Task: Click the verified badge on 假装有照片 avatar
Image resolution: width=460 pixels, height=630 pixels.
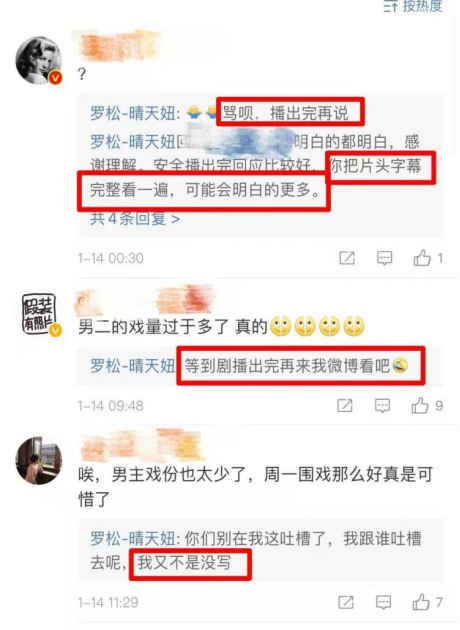Action: point(55,330)
